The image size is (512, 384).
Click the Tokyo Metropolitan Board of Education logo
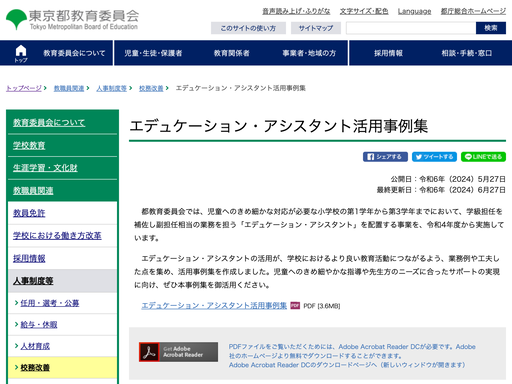pyautogui.click(x=72, y=19)
